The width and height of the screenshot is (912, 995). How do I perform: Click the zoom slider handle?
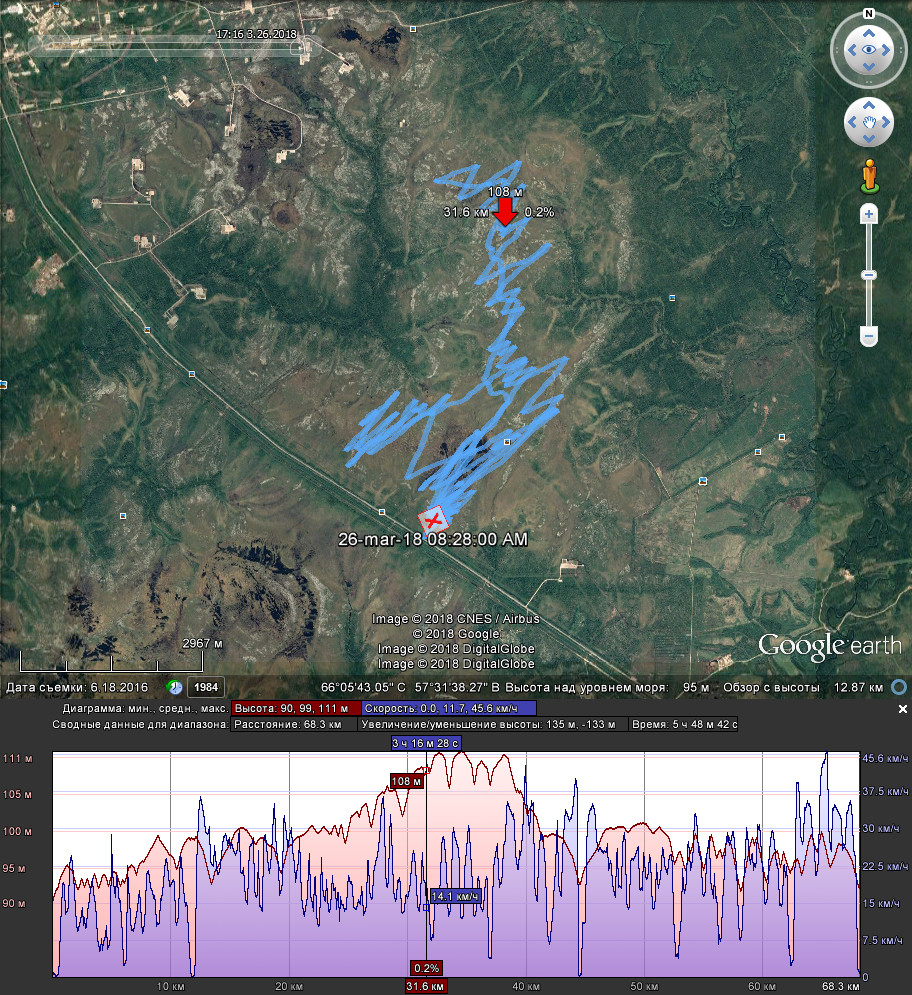869,275
